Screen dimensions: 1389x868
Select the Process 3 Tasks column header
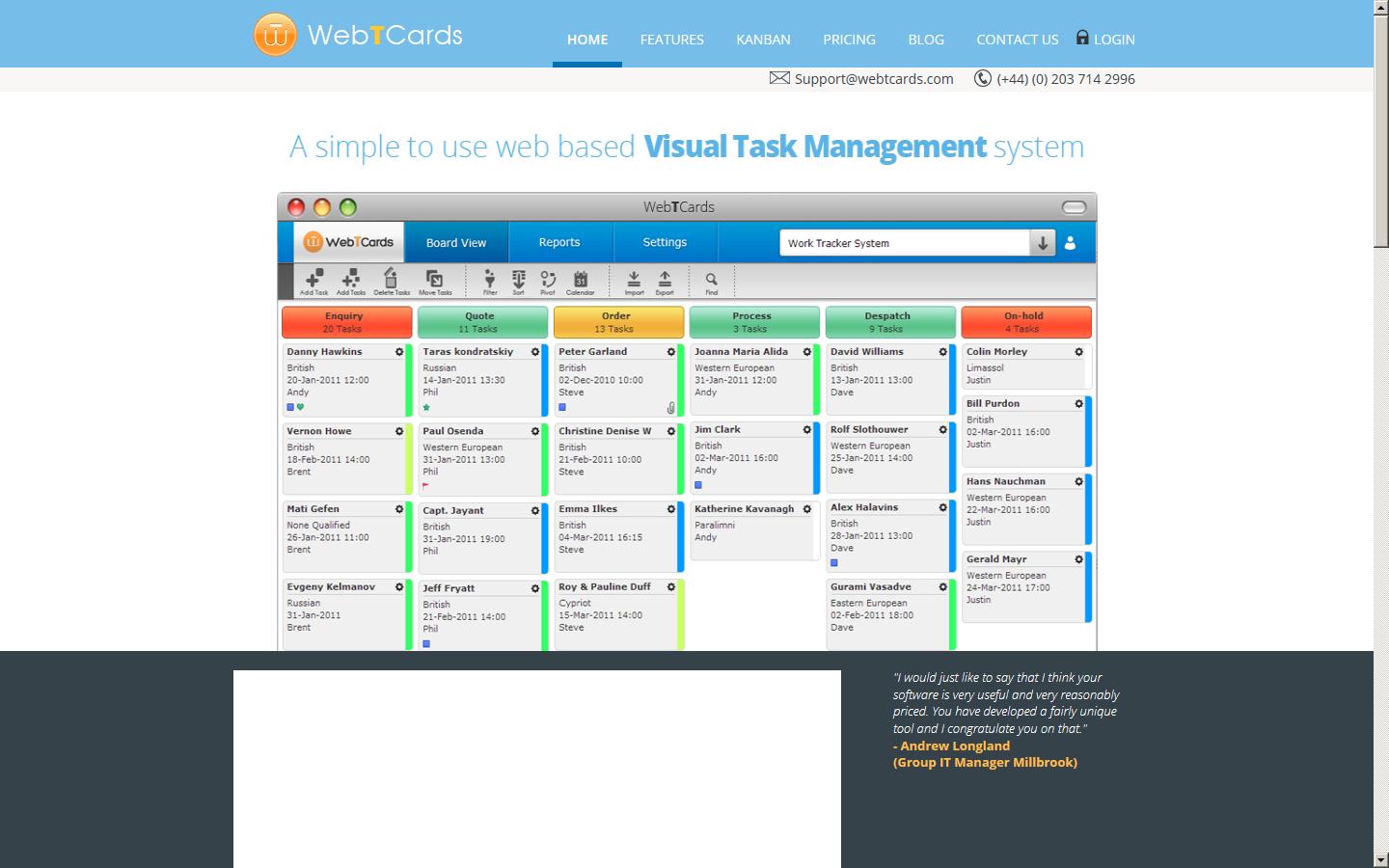(754, 322)
